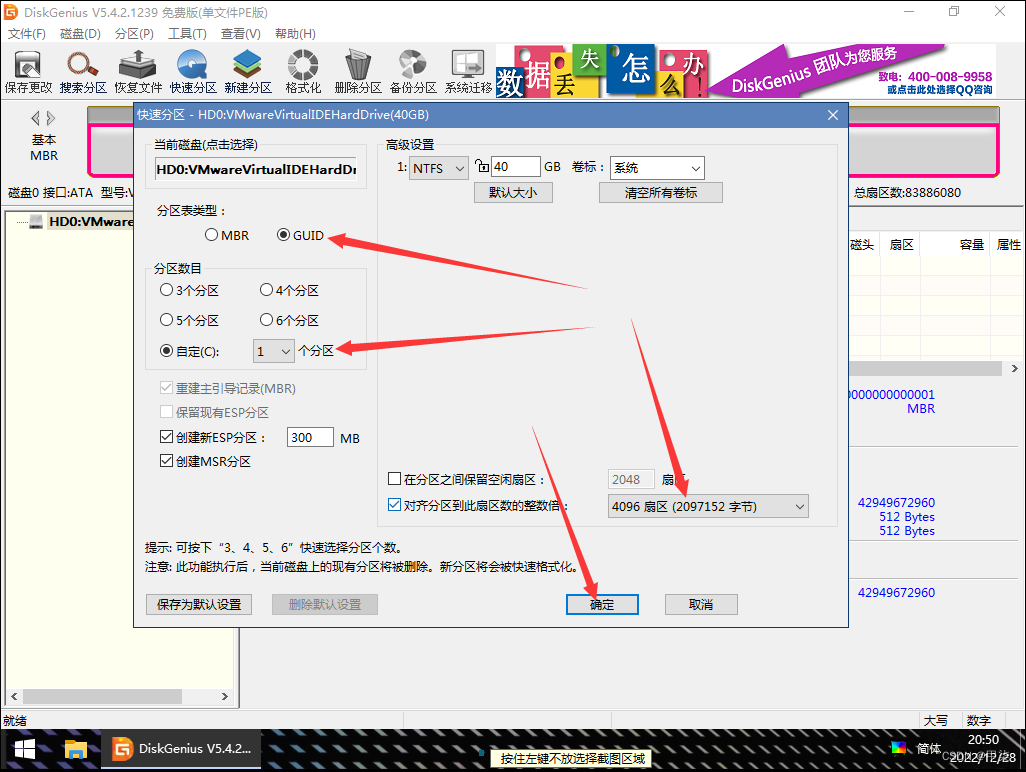Choose the 3个分区 option
1026x772 pixels.
pyautogui.click(x=190, y=290)
